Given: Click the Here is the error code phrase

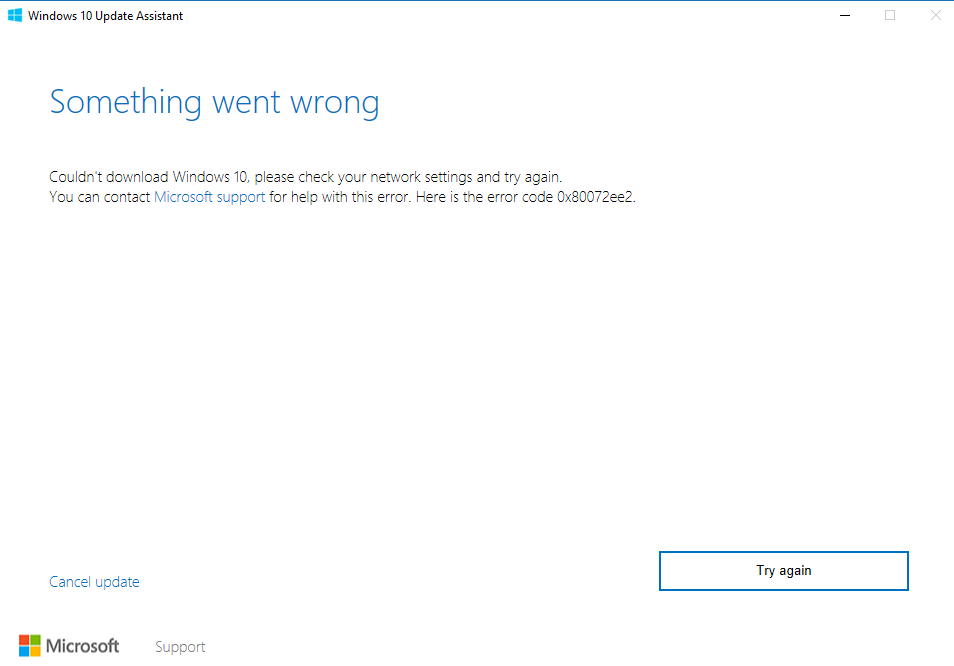Looking at the screenshot, I should point(484,197).
